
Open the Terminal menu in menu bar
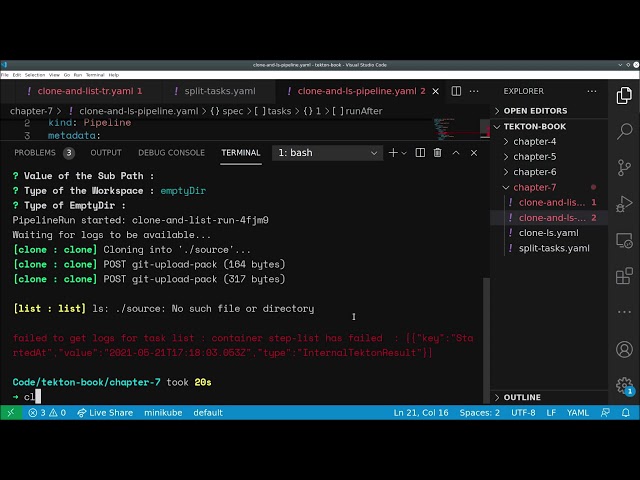tap(95, 75)
